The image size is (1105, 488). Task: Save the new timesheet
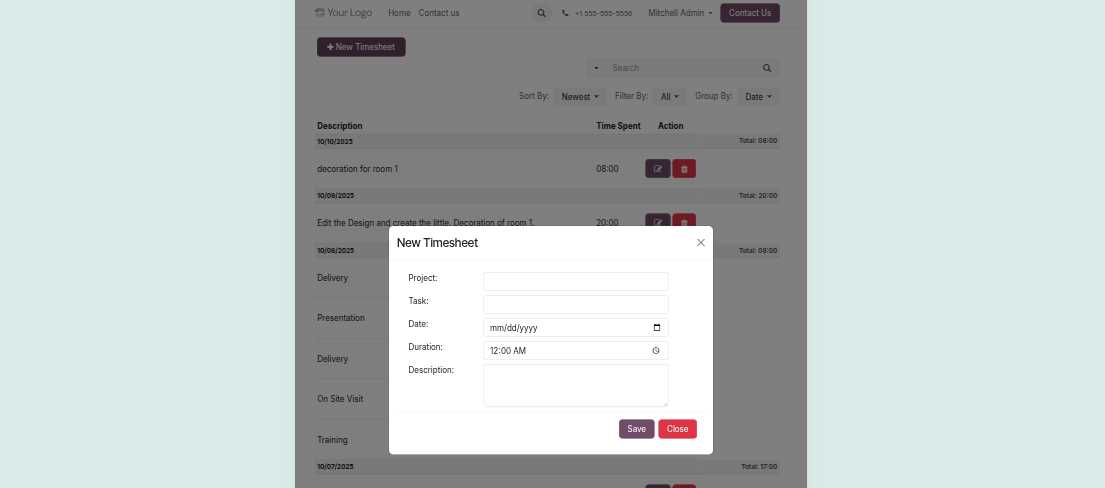click(x=636, y=429)
